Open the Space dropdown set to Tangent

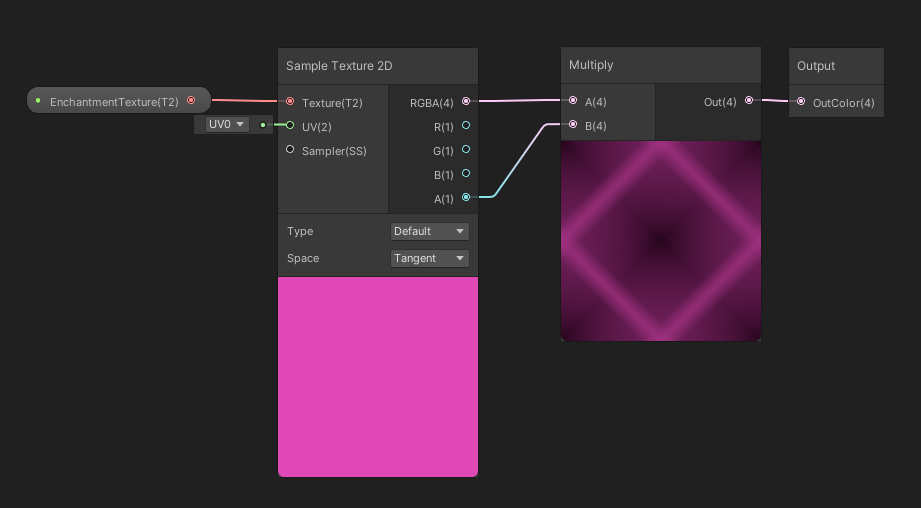point(429,258)
